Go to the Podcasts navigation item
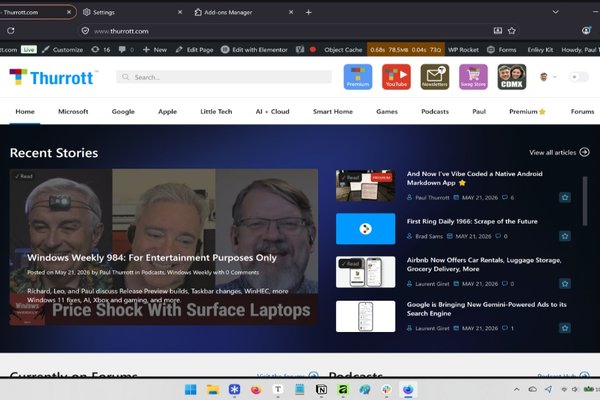The height and width of the screenshot is (400, 600). click(x=435, y=111)
